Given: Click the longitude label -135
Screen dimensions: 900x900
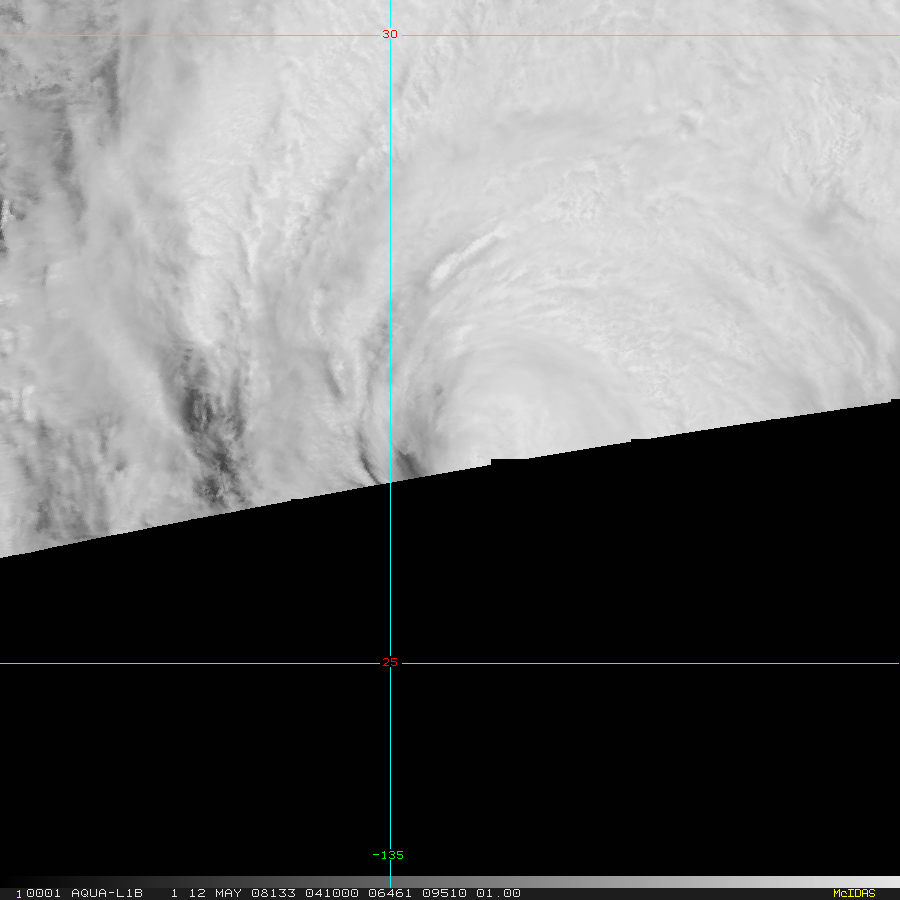Looking at the screenshot, I should 388,855.
